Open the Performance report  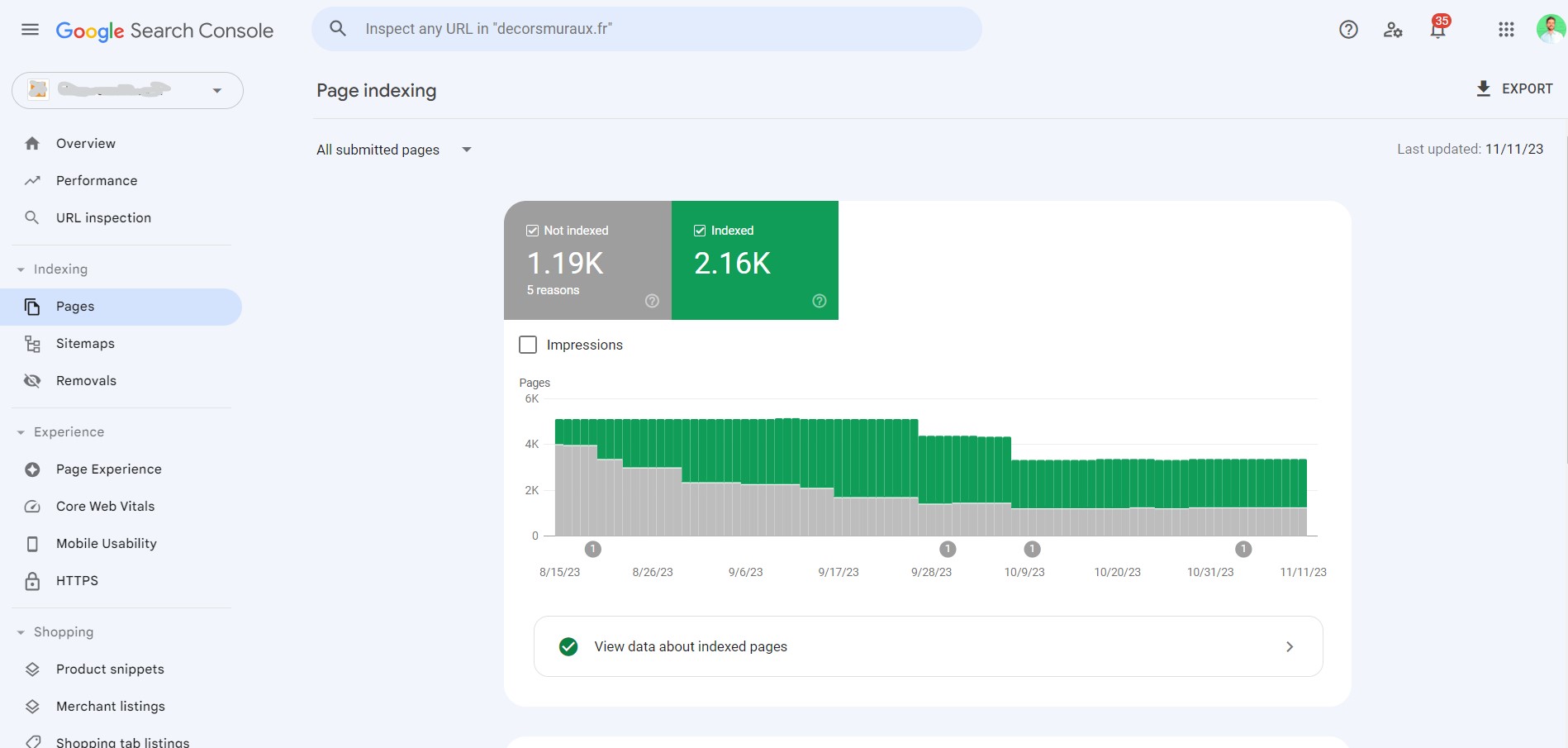97,180
